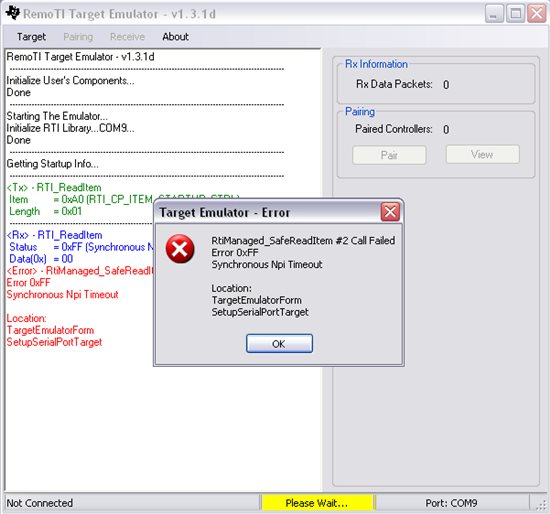Click 'Starting The Emulator...' log line
Image resolution: width=550 pixels, height=514 pixels.
click(57, 116)
